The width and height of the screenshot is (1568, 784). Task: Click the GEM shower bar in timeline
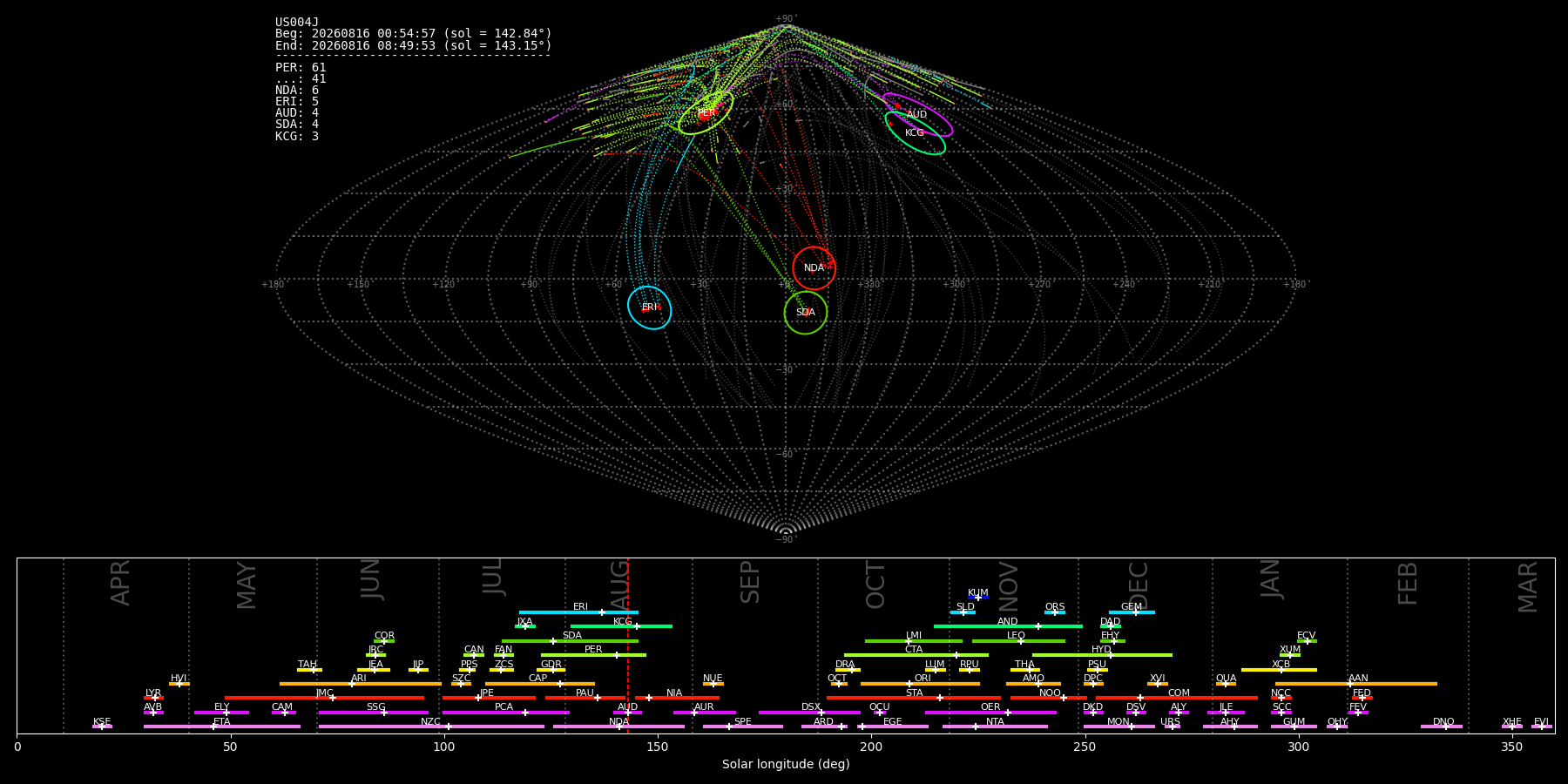[x=1132, y=612]
